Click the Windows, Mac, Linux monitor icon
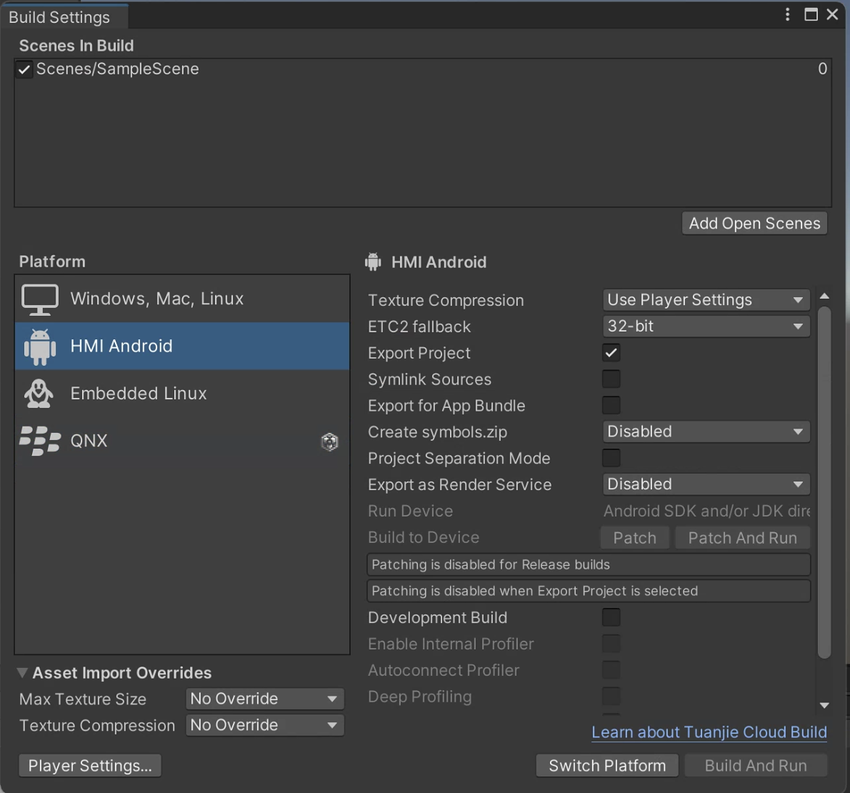Viewport: 850px width, 793px height. pos(40,299)
